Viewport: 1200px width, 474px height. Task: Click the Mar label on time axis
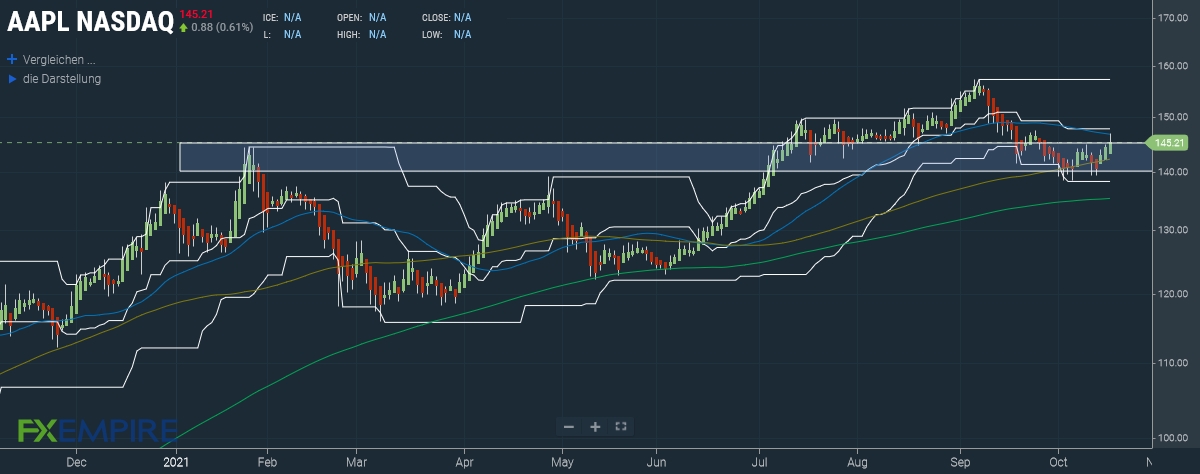pyautogui.click(x=355, y=464)
